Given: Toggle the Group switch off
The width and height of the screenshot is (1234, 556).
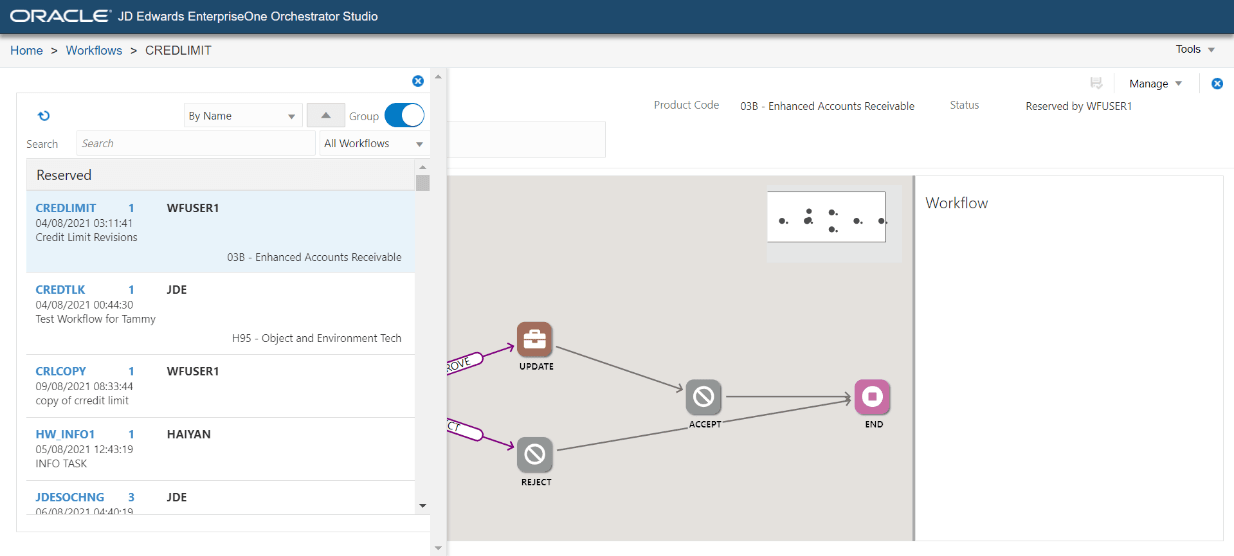Looking at the screenshot, I should (404, 116).
